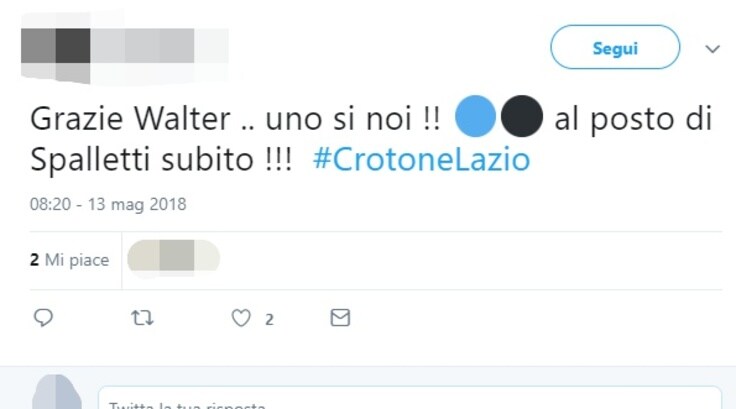This screenshot has height=409, width=736.
Task: Click the reply speech bubble icon
Action: pos(43,318)
